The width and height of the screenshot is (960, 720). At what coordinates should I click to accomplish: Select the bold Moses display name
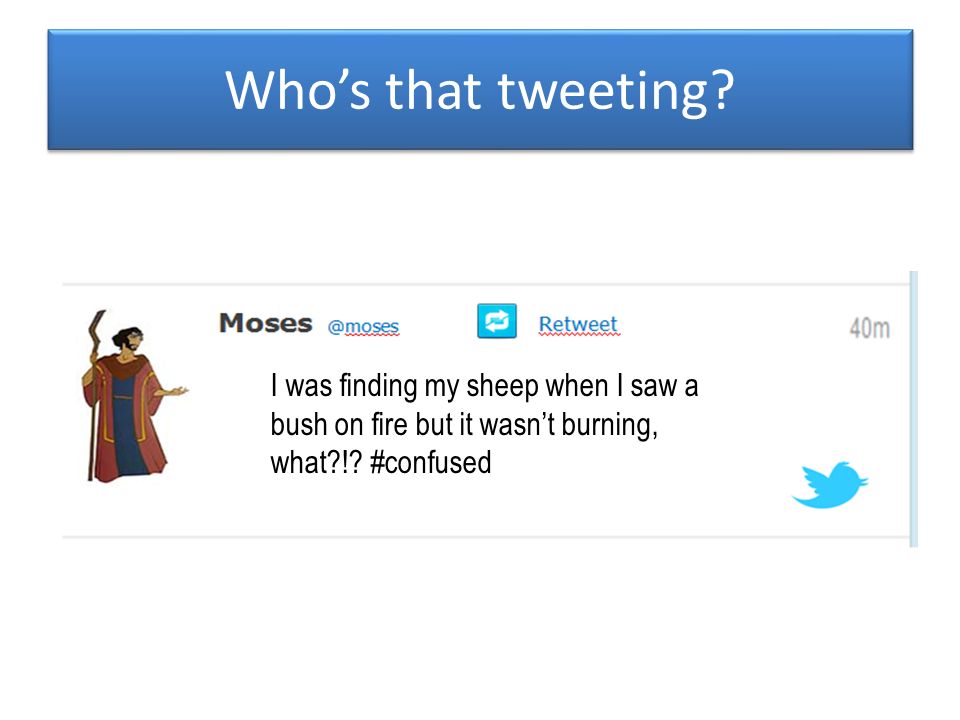click(266, 323)
